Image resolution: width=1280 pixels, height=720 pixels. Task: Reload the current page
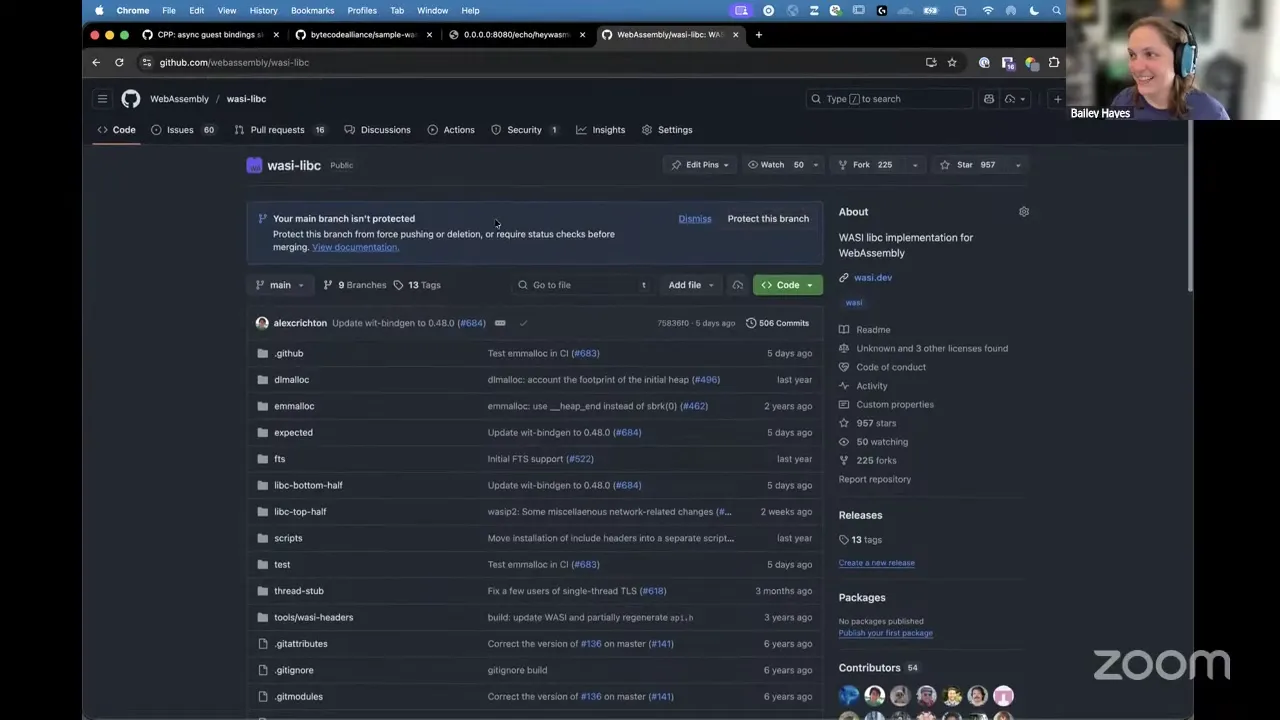coord(119,62)
